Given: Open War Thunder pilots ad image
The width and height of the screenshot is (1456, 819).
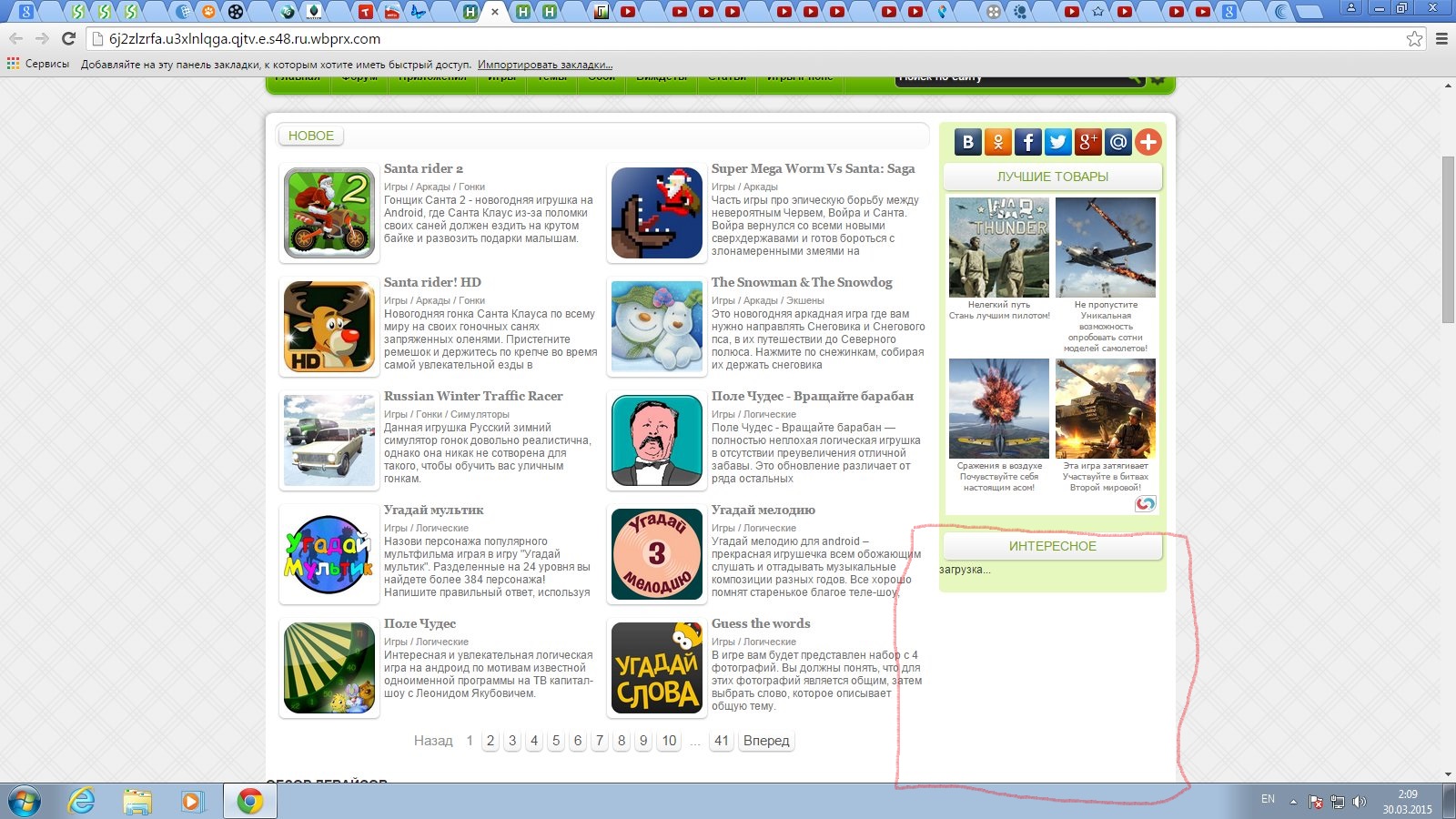Looking at the screenshot, I should click(x=999, y=248).
